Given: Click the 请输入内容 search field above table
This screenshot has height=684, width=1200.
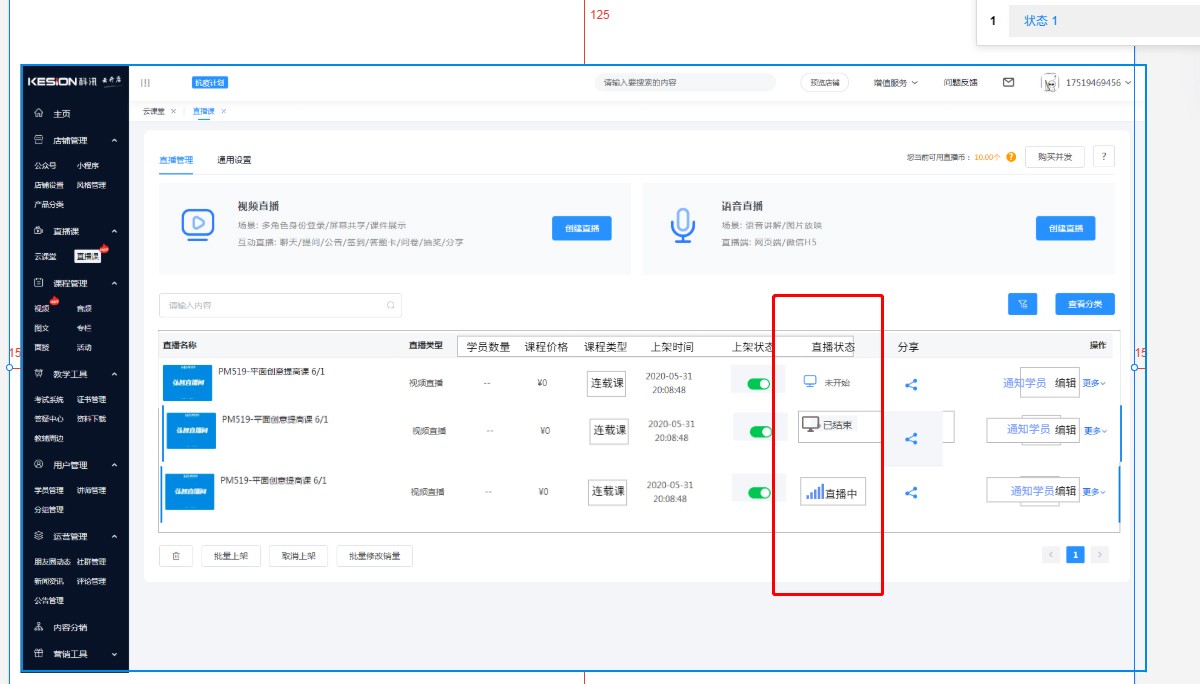Looking at the screenshot, I should pyautogui.click(x=275, y=305).
